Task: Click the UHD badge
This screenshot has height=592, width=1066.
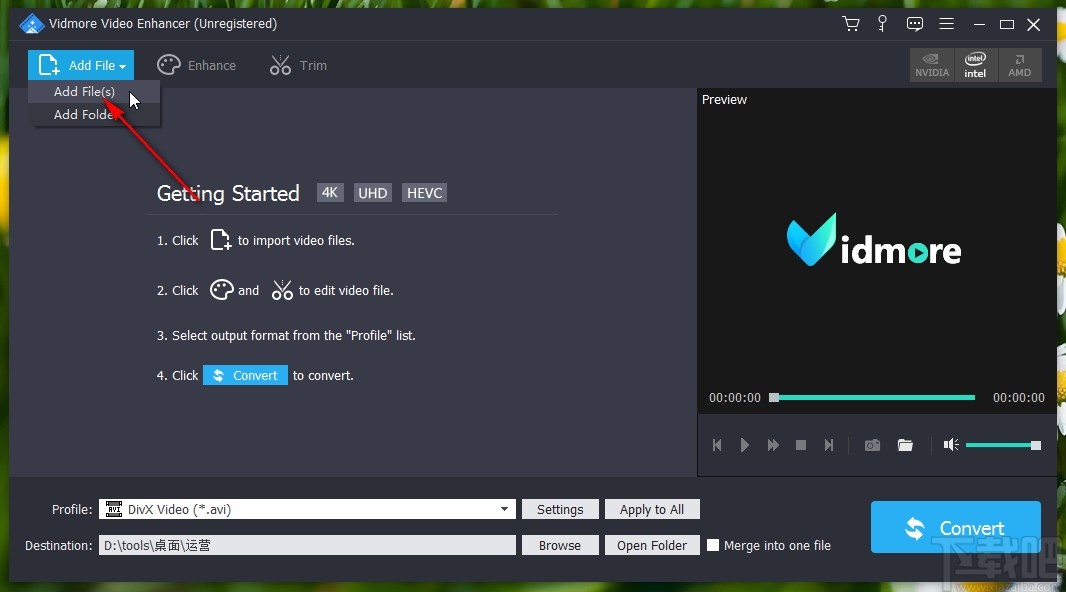Action: tap(373, 193)
